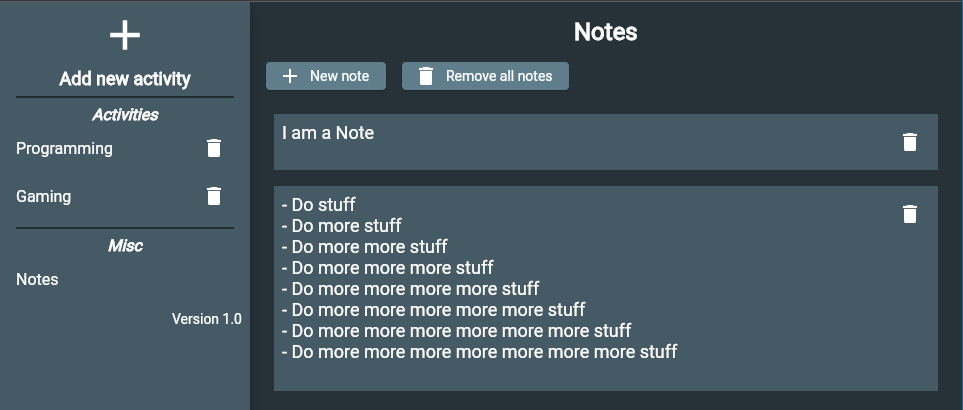Select Notes under Misc in sidebar
This screenshot has width=963, height=410.
tap(37, 279)
